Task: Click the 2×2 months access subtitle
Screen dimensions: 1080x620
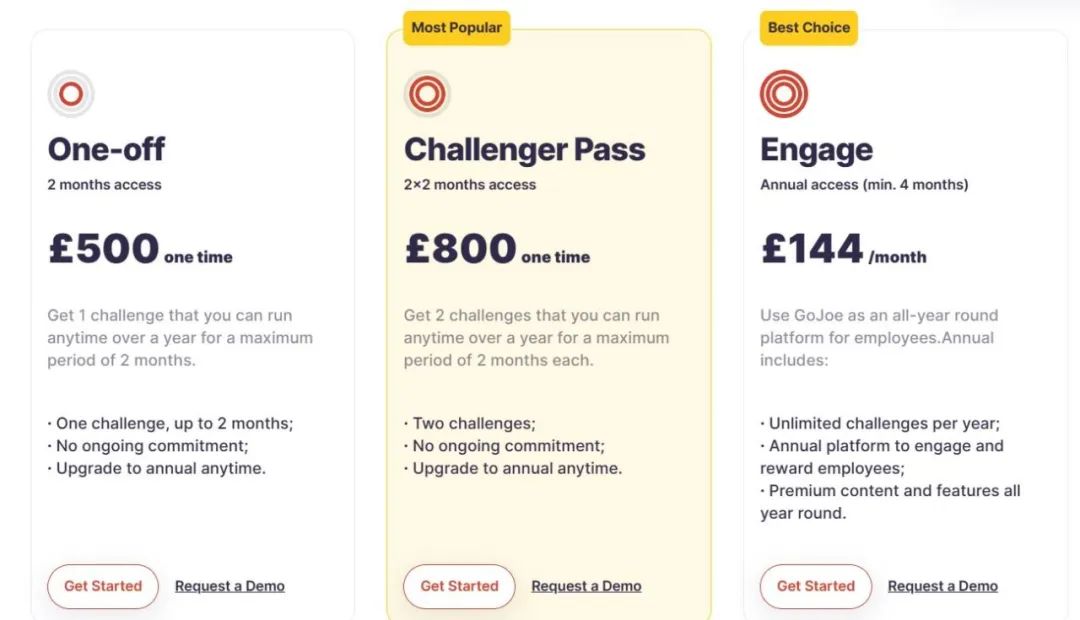Action: click(470, 185)
